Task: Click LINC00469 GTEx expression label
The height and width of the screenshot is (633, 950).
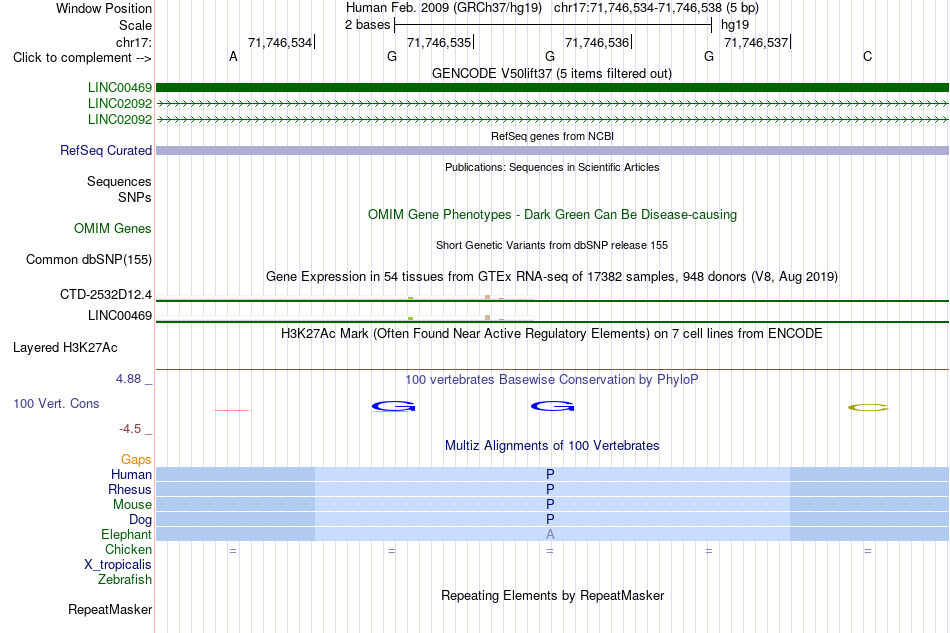Action: 119,316
